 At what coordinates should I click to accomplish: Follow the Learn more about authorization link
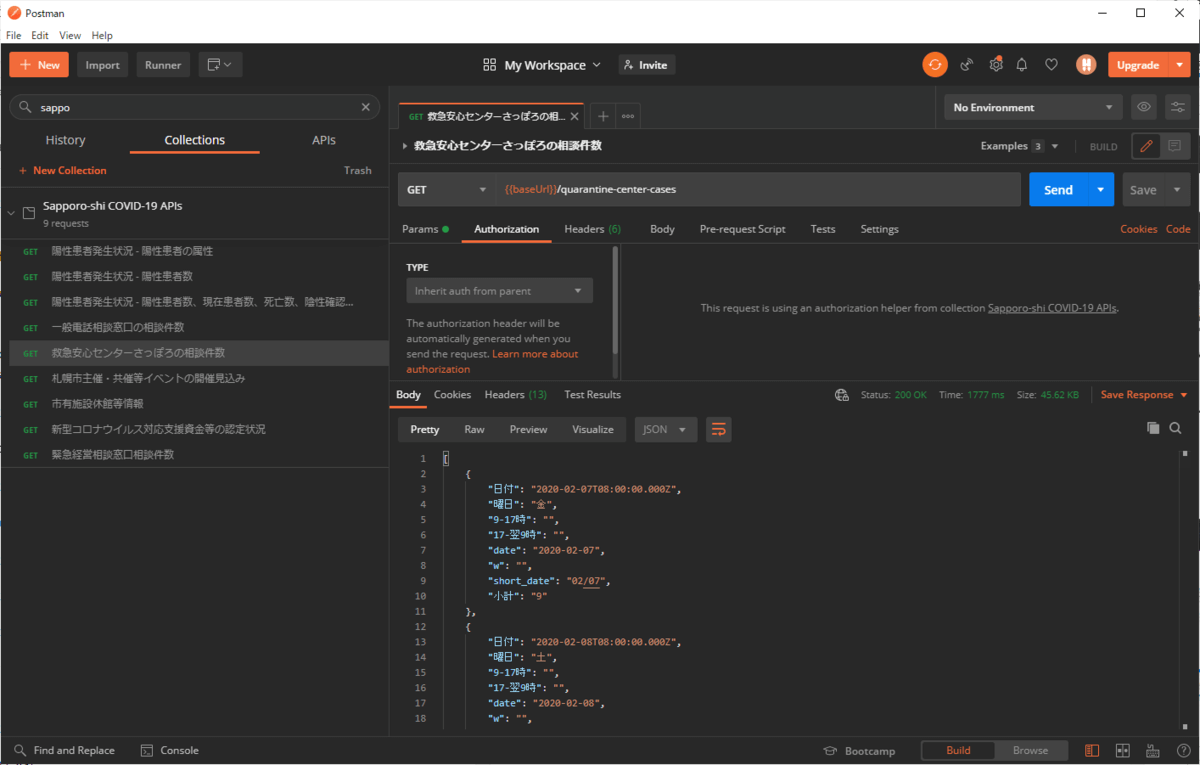pyautogui.click(x=534, y=354)
